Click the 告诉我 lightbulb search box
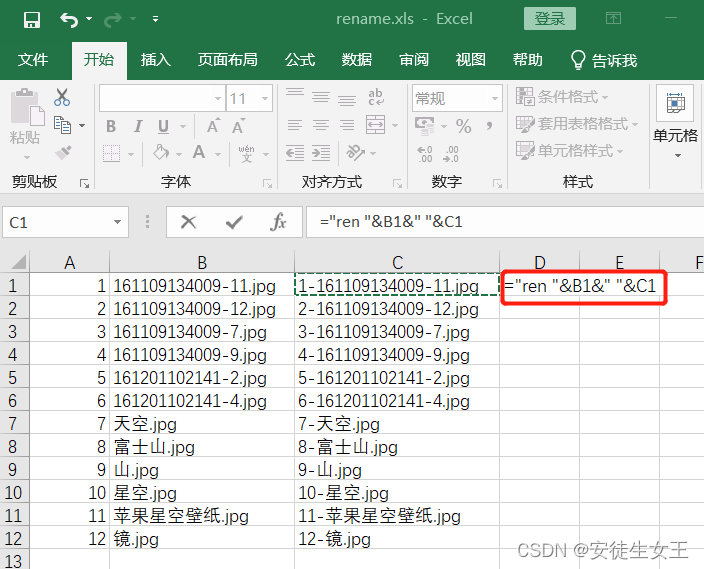Screen dimensions: 704x569 (x=603, y=60)
